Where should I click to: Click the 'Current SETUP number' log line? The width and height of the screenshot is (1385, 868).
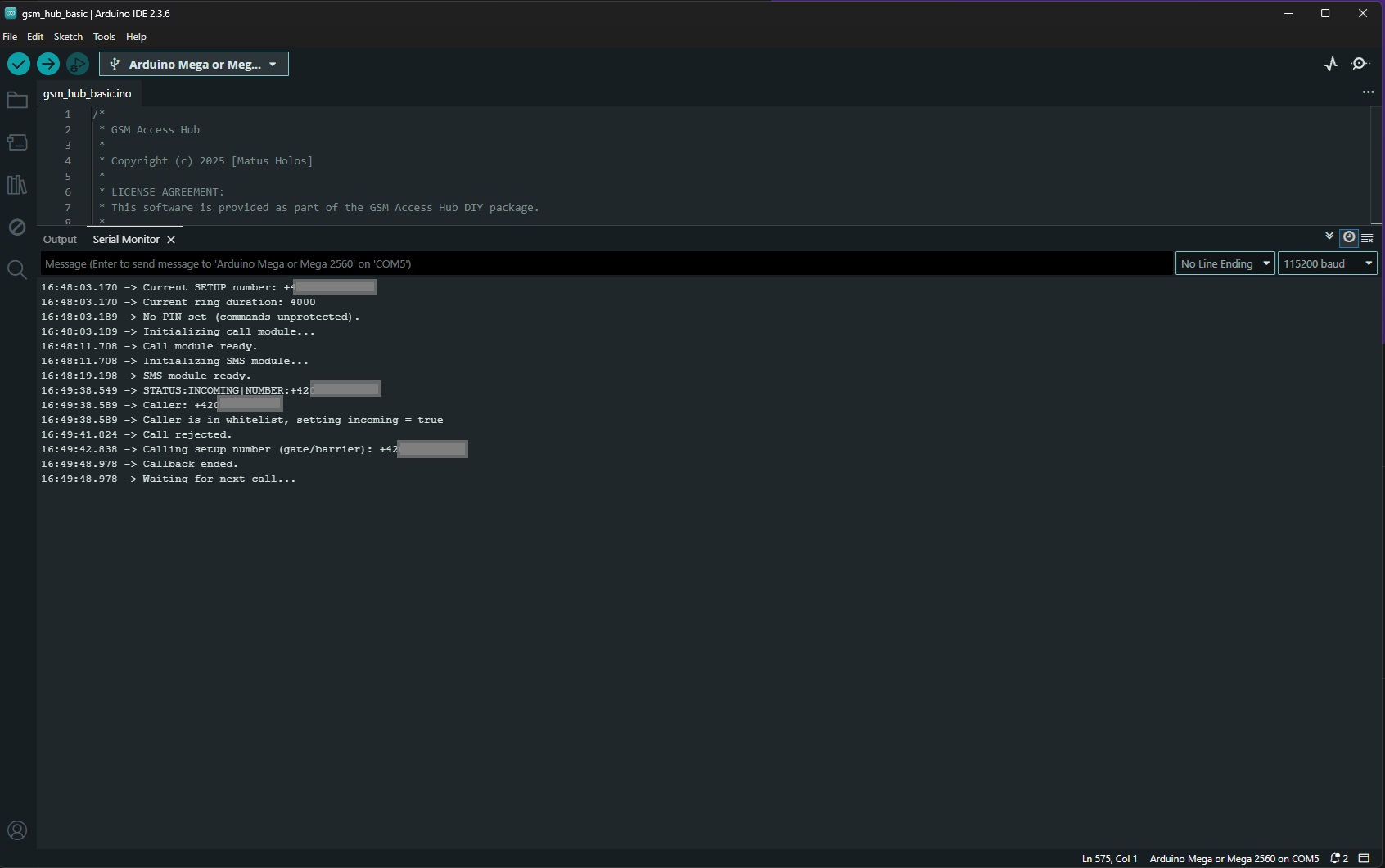pyautogui.click(x=209, y=287)
